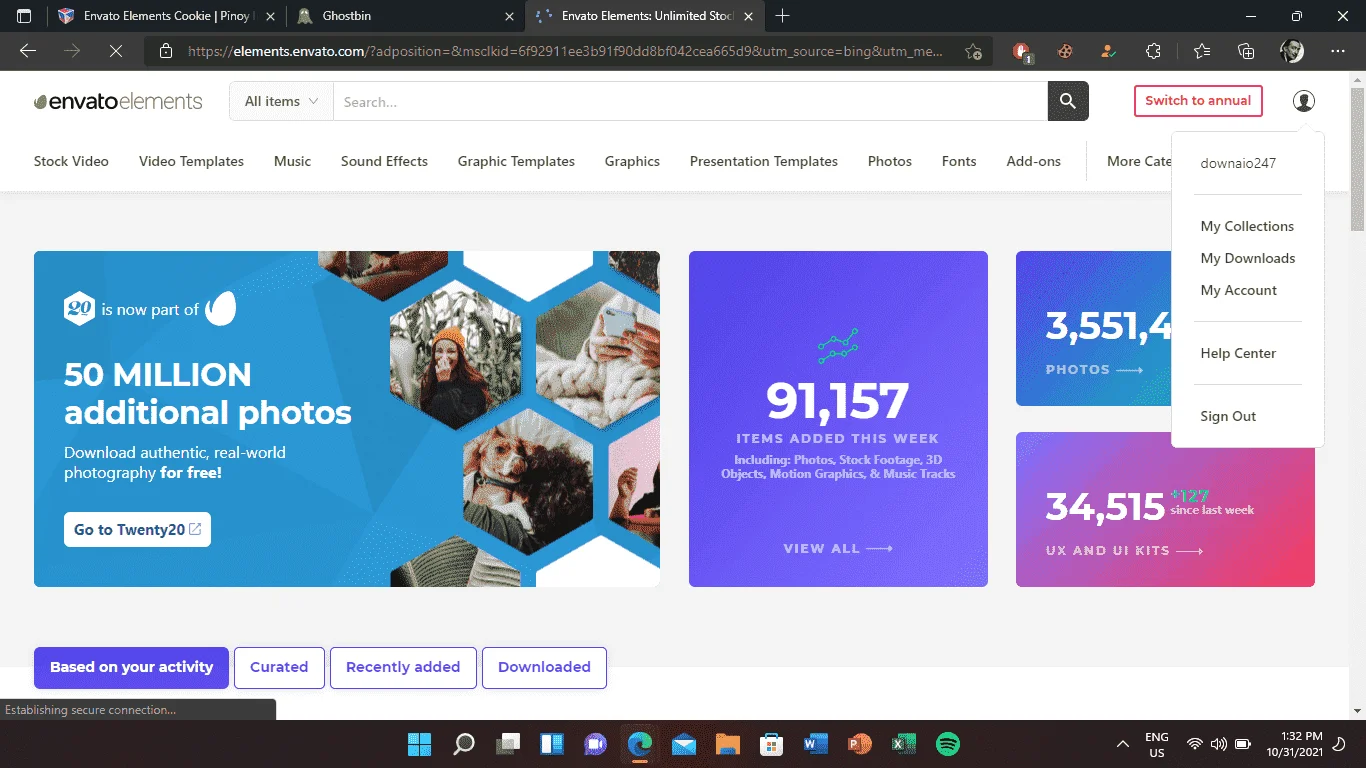Screen dimensions: 1366x768
Task: Select the Recently added tab
Action: 403,667
